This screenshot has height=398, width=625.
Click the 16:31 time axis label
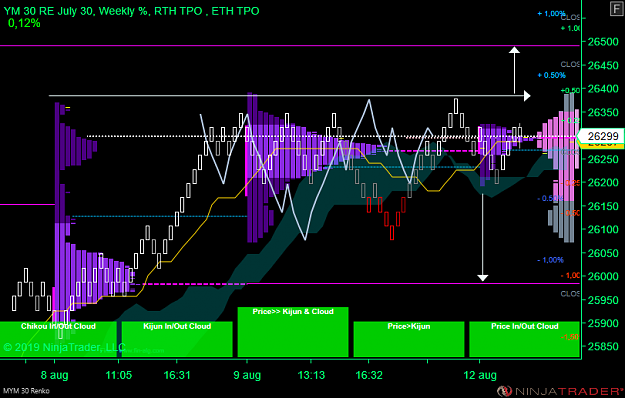[x=177, y=375]
